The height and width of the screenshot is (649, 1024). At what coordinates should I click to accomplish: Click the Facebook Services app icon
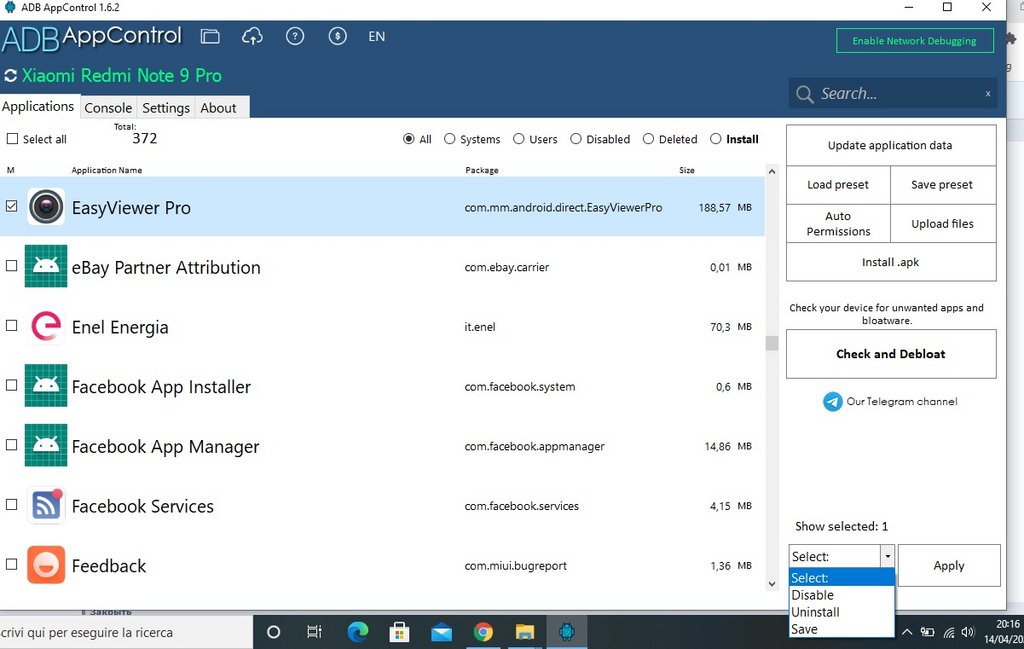coord(46,505)
